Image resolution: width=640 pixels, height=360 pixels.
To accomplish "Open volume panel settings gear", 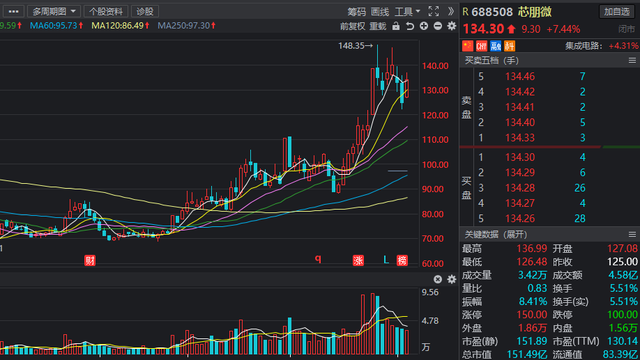I will click(x=451, y=279).
